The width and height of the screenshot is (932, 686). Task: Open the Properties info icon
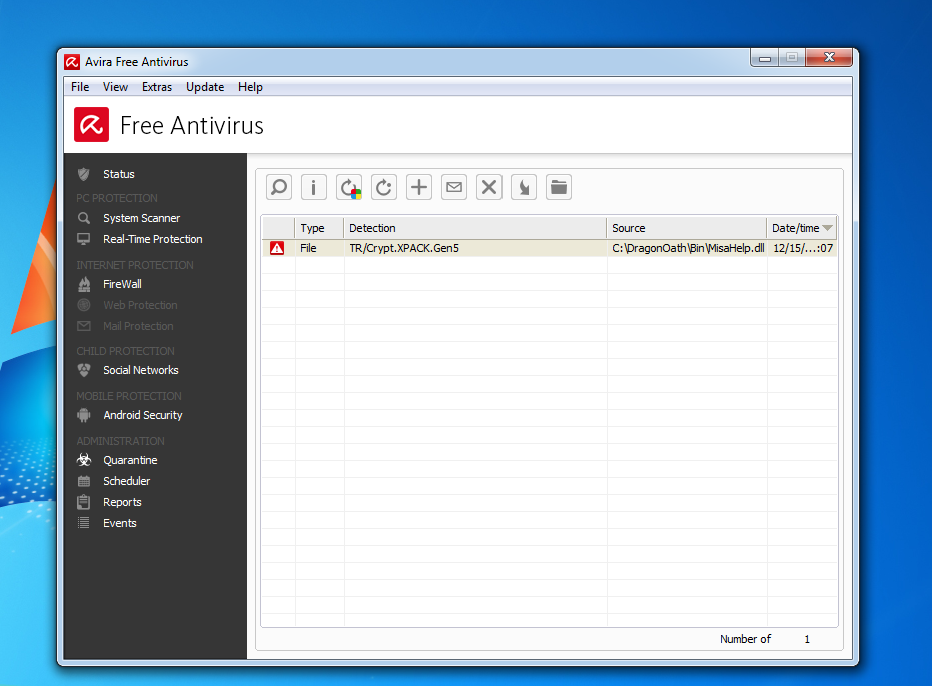[x=314, y=187]
